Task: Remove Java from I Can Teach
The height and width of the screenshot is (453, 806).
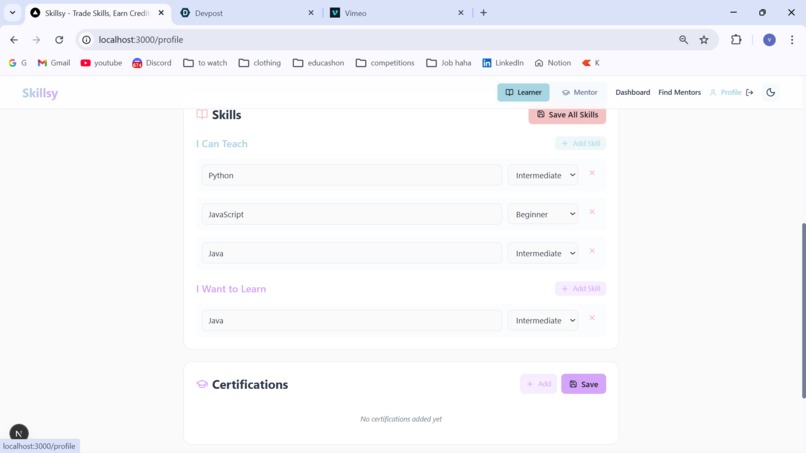Action: 592,251
